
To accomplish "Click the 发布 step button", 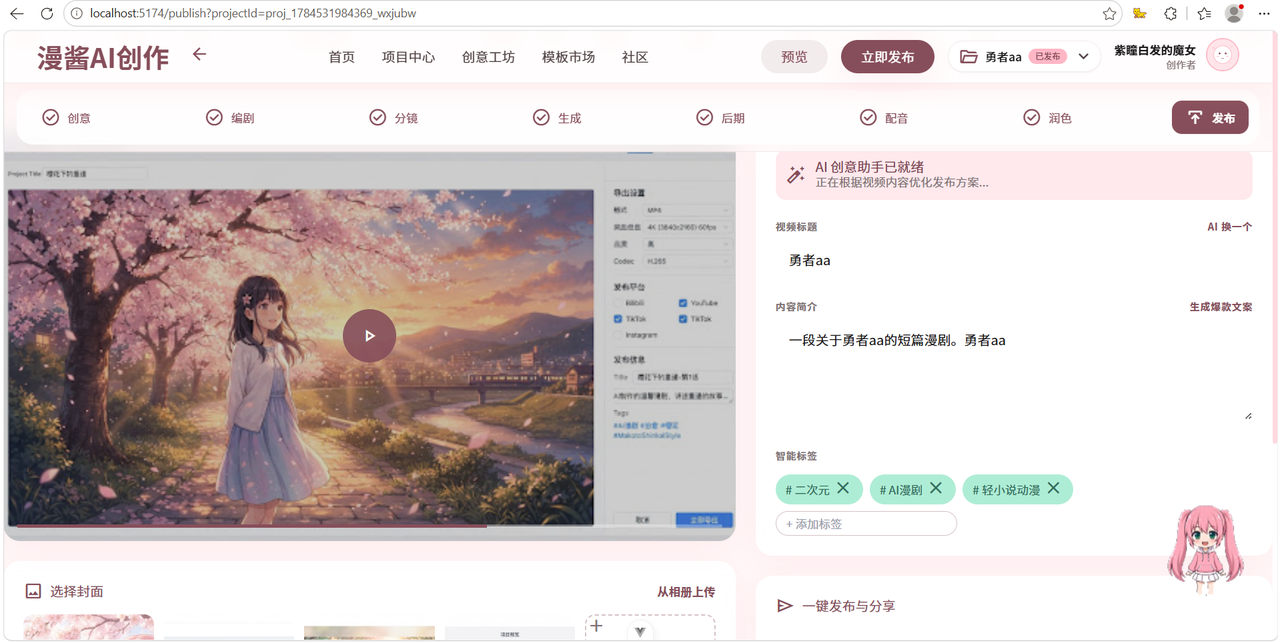I will [1210, 118].
